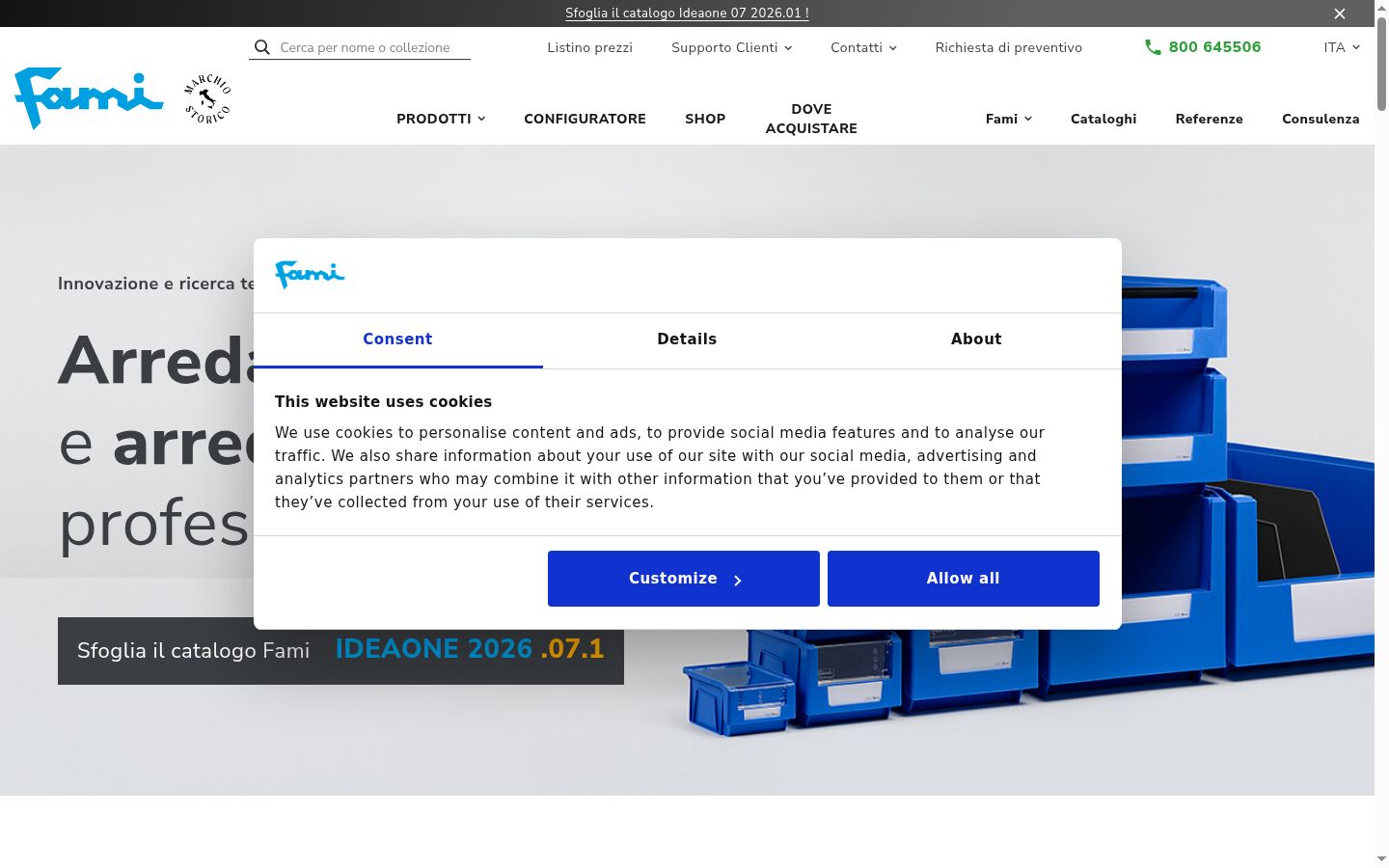Viewport: 1389px width, 868px height.
Task: Open the Consulenza link
Action: pyautogui.click(x=1321, y=119)
